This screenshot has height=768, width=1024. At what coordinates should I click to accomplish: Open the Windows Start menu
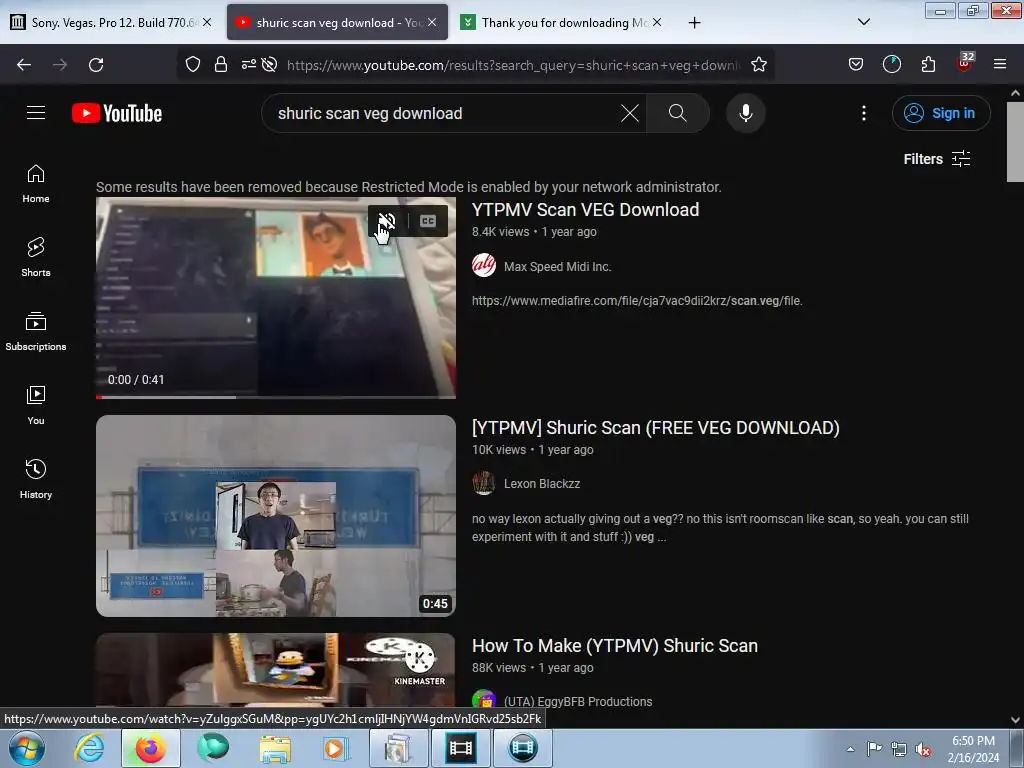(27, 748)
